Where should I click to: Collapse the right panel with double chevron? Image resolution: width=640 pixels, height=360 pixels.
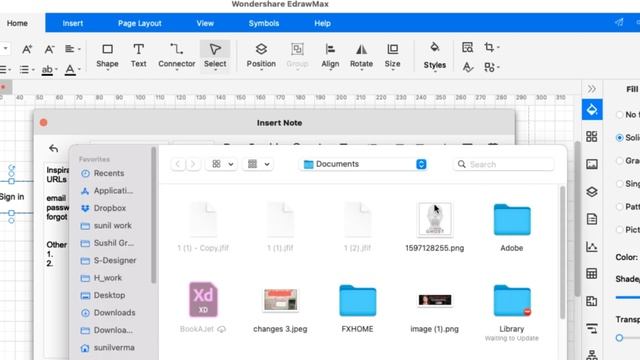coord(592,89)
